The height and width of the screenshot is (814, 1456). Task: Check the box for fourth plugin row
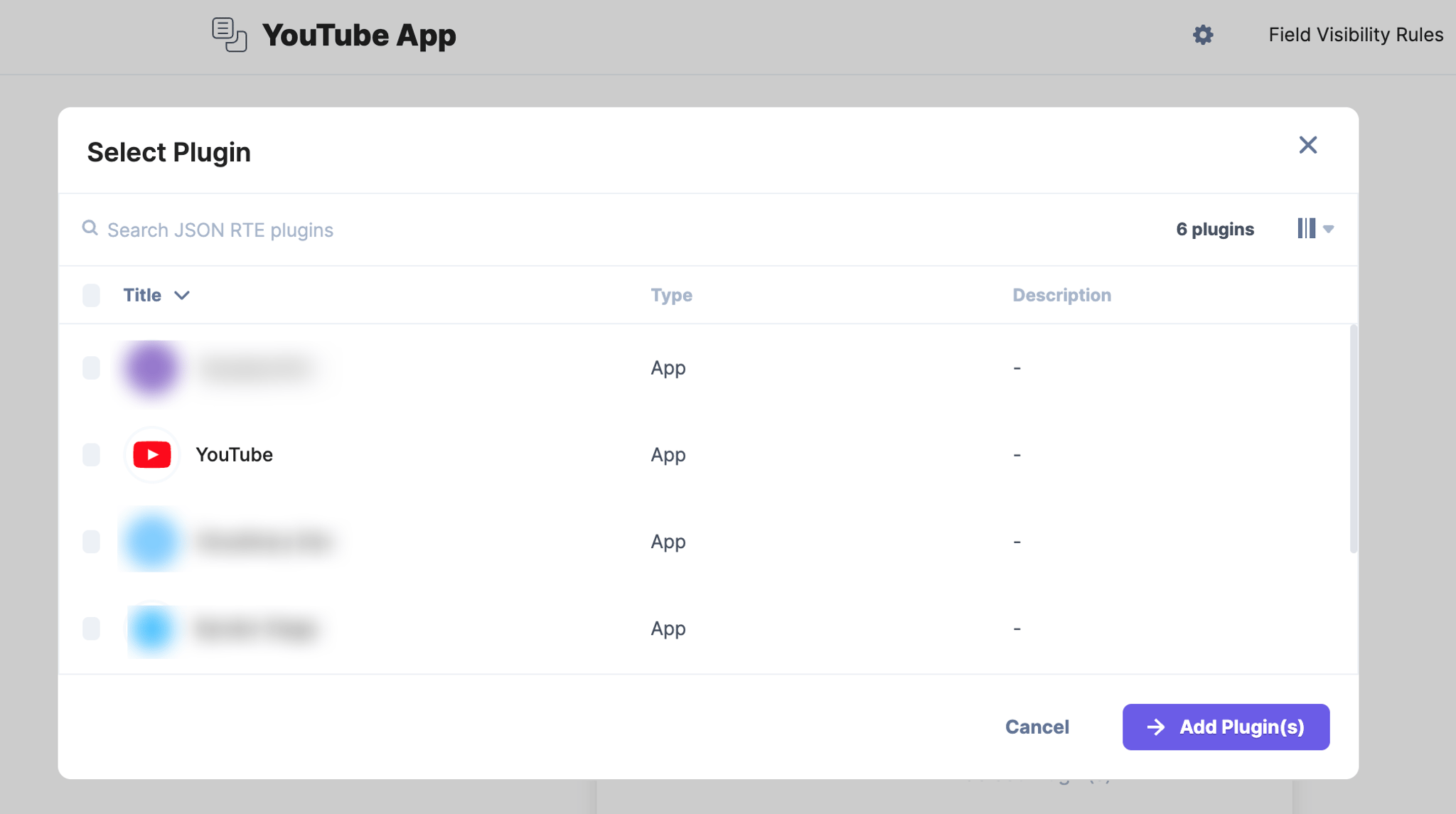(x=91, y=628)
